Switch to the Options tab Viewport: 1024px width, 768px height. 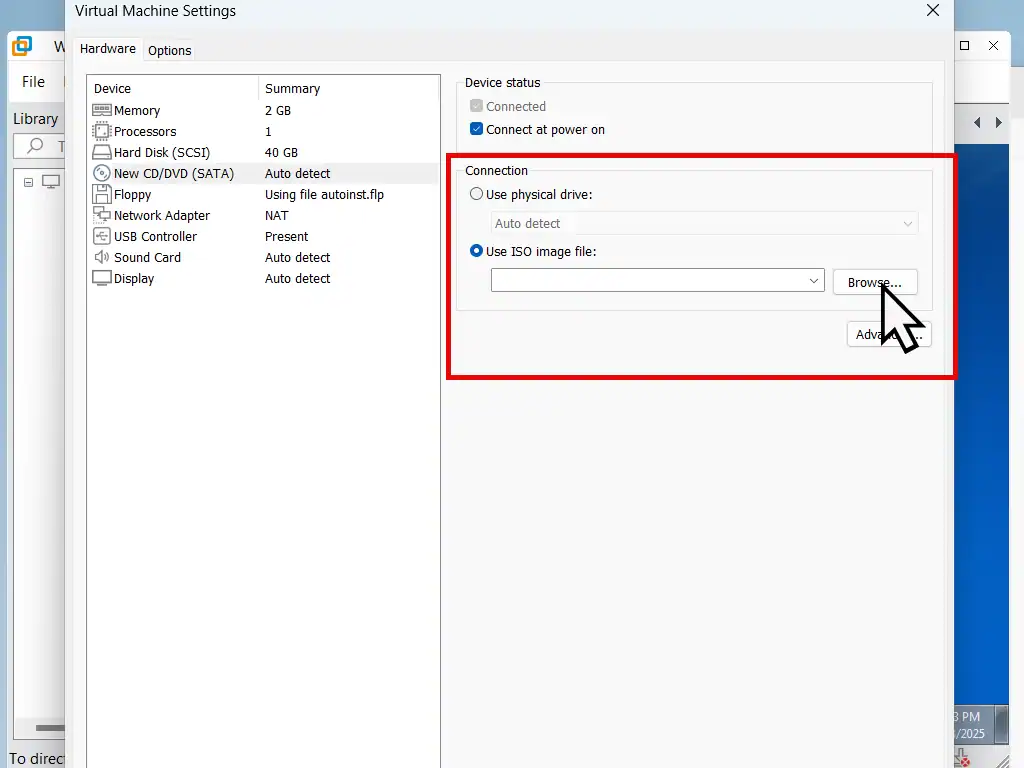tap(170, 50)
